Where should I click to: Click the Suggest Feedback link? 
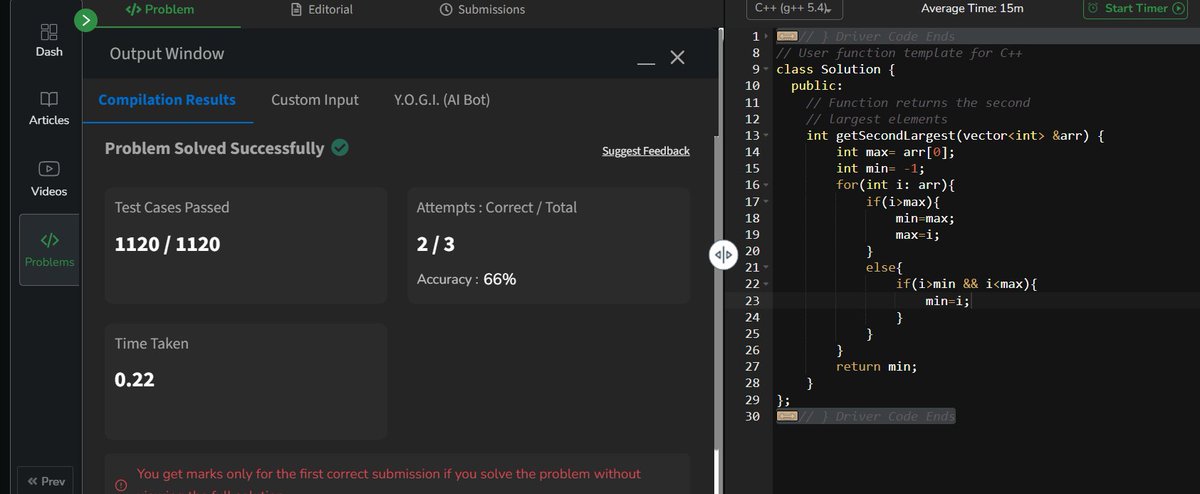(646, 151)
